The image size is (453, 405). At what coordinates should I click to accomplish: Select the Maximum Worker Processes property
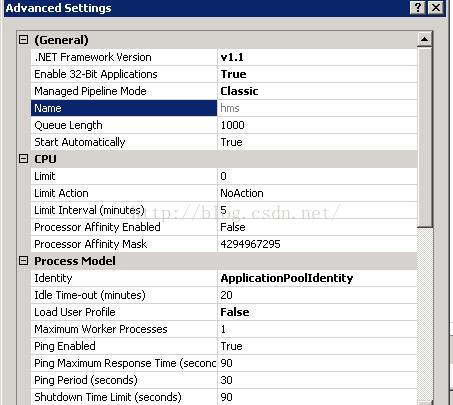point(124,329)
